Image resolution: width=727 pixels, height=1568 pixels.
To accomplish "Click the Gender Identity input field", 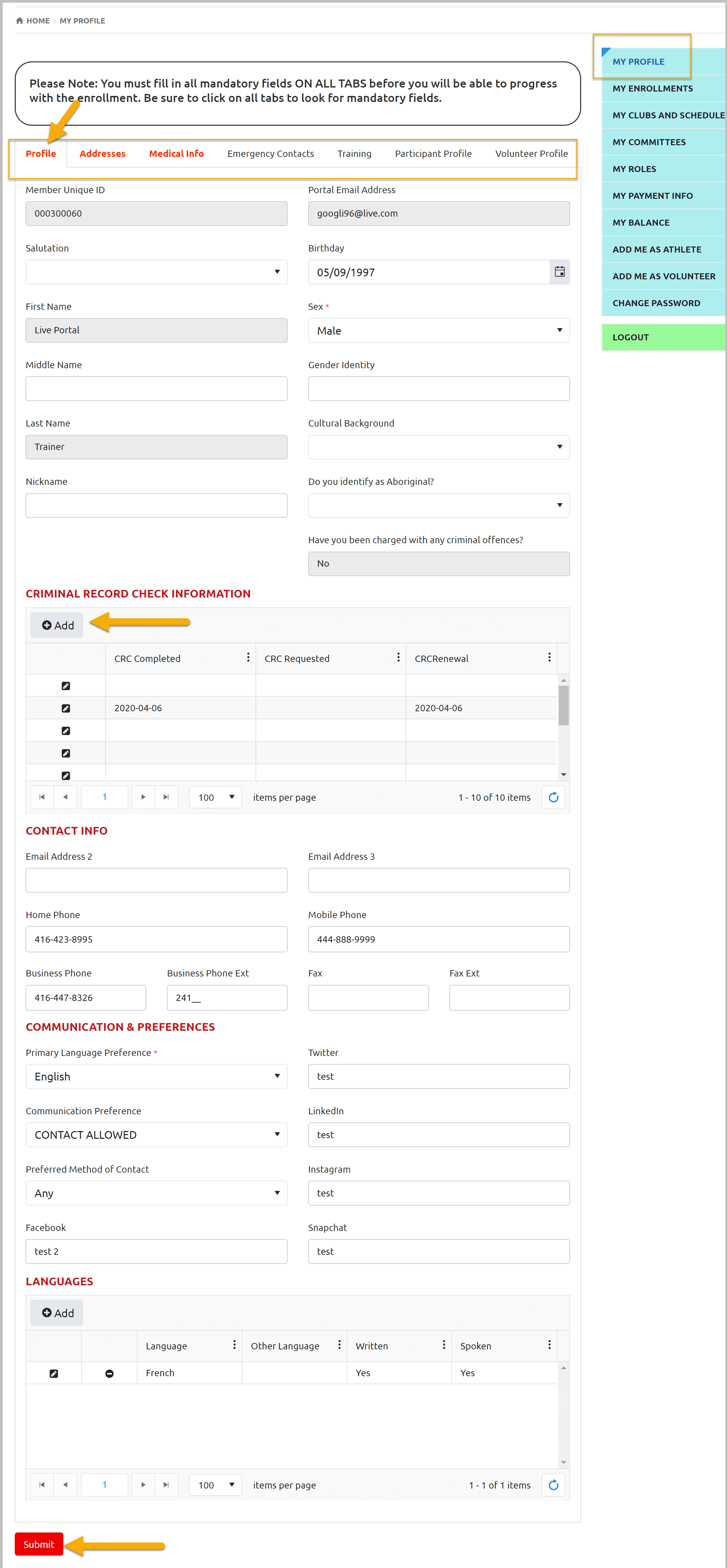I will tap(438, 388).
